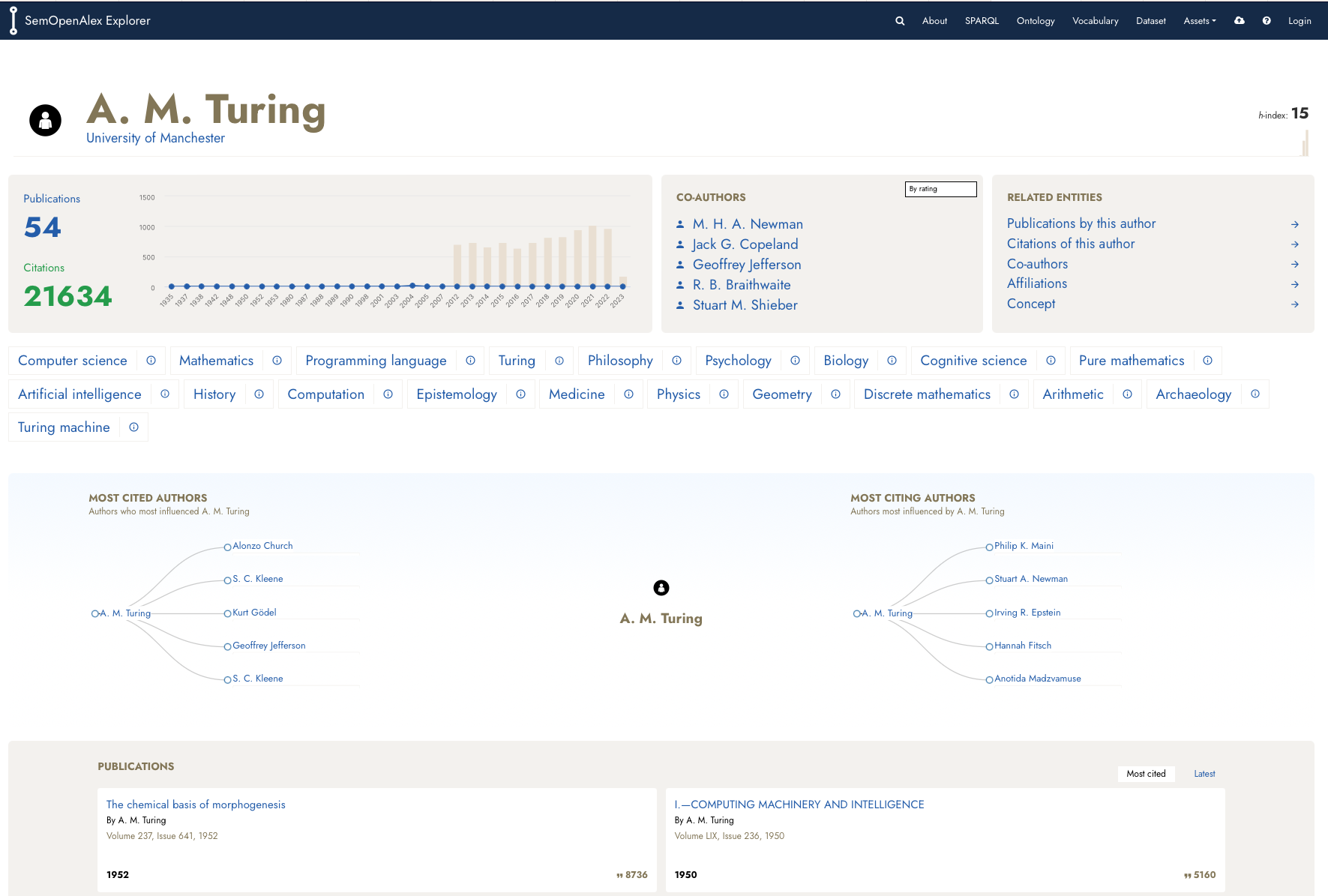Click the SemOpenAlex Explorer logo icon

coord(13,21)
